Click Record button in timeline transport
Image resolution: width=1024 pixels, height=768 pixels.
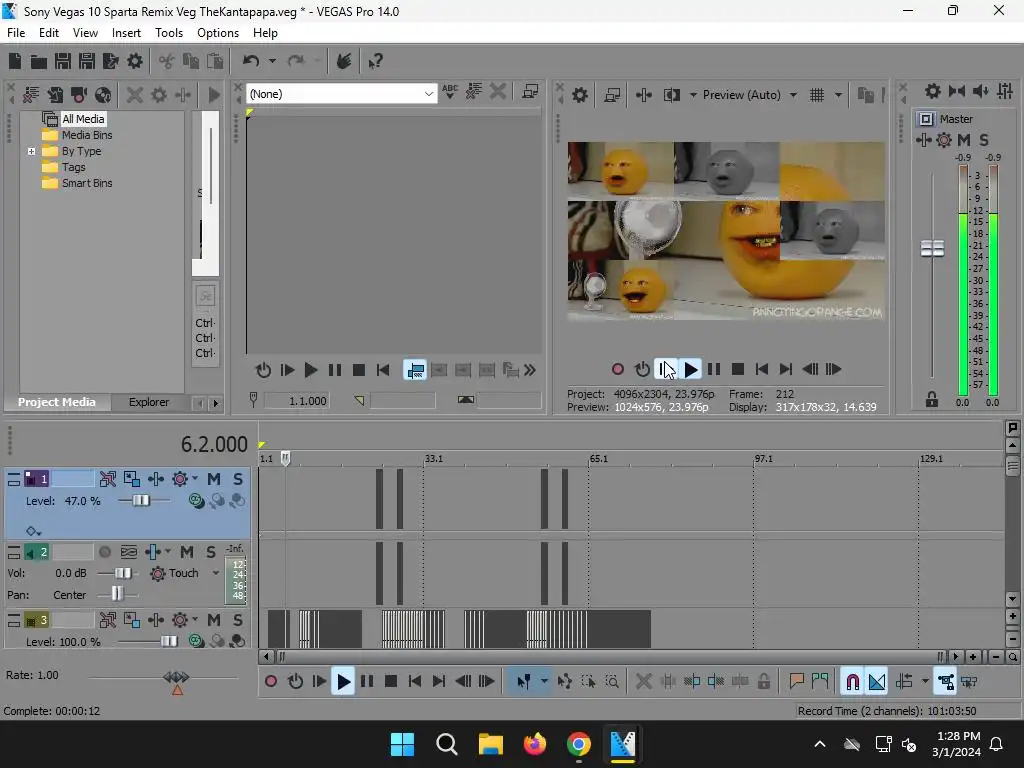pyautogui.click(x=271, y=682)
